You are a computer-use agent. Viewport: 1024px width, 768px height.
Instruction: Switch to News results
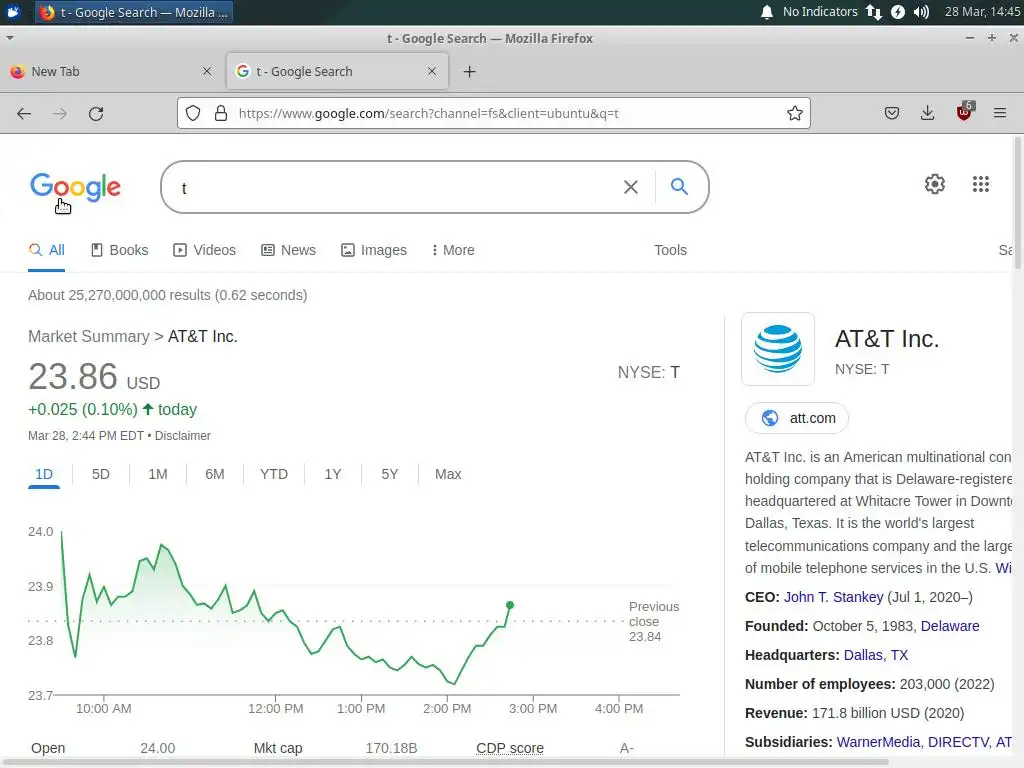[289, 250]
